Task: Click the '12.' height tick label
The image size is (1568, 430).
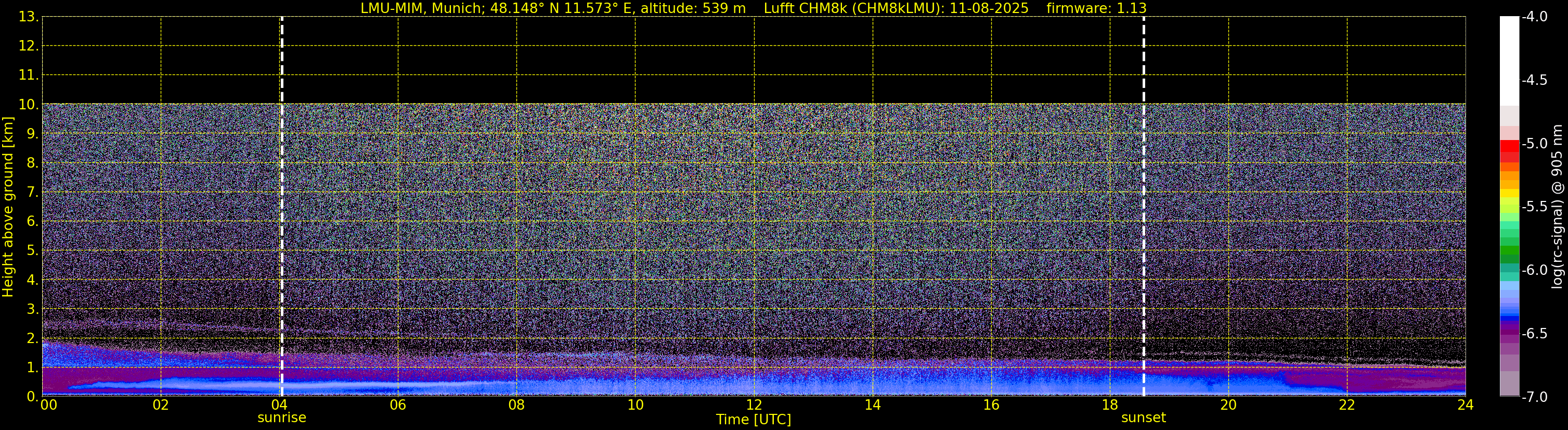Action: point(29,46)
